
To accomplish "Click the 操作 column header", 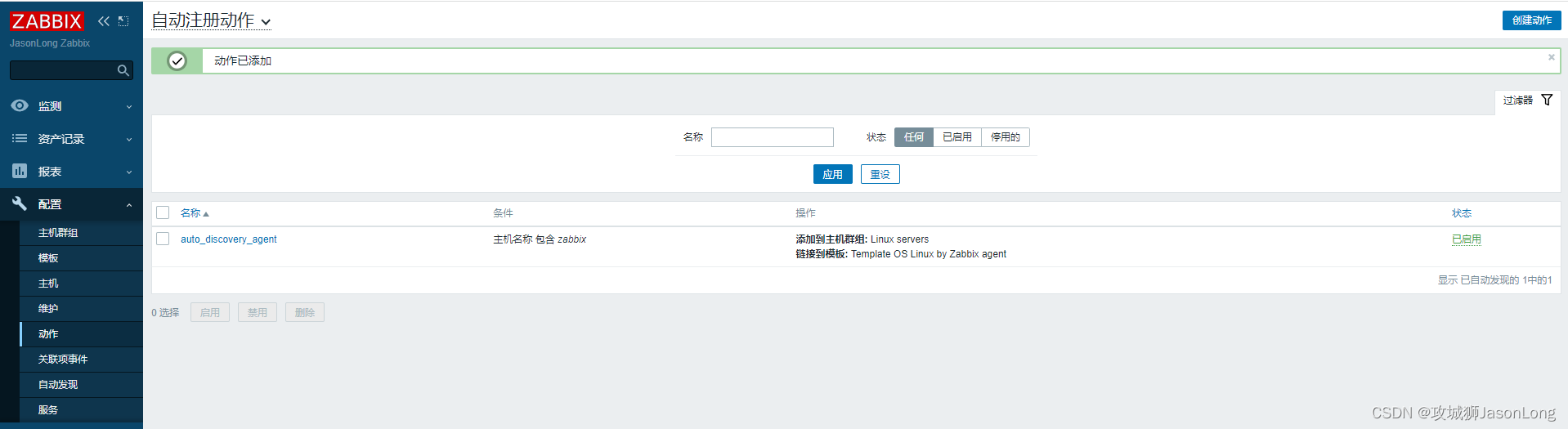I will click(x=805, y=213).
